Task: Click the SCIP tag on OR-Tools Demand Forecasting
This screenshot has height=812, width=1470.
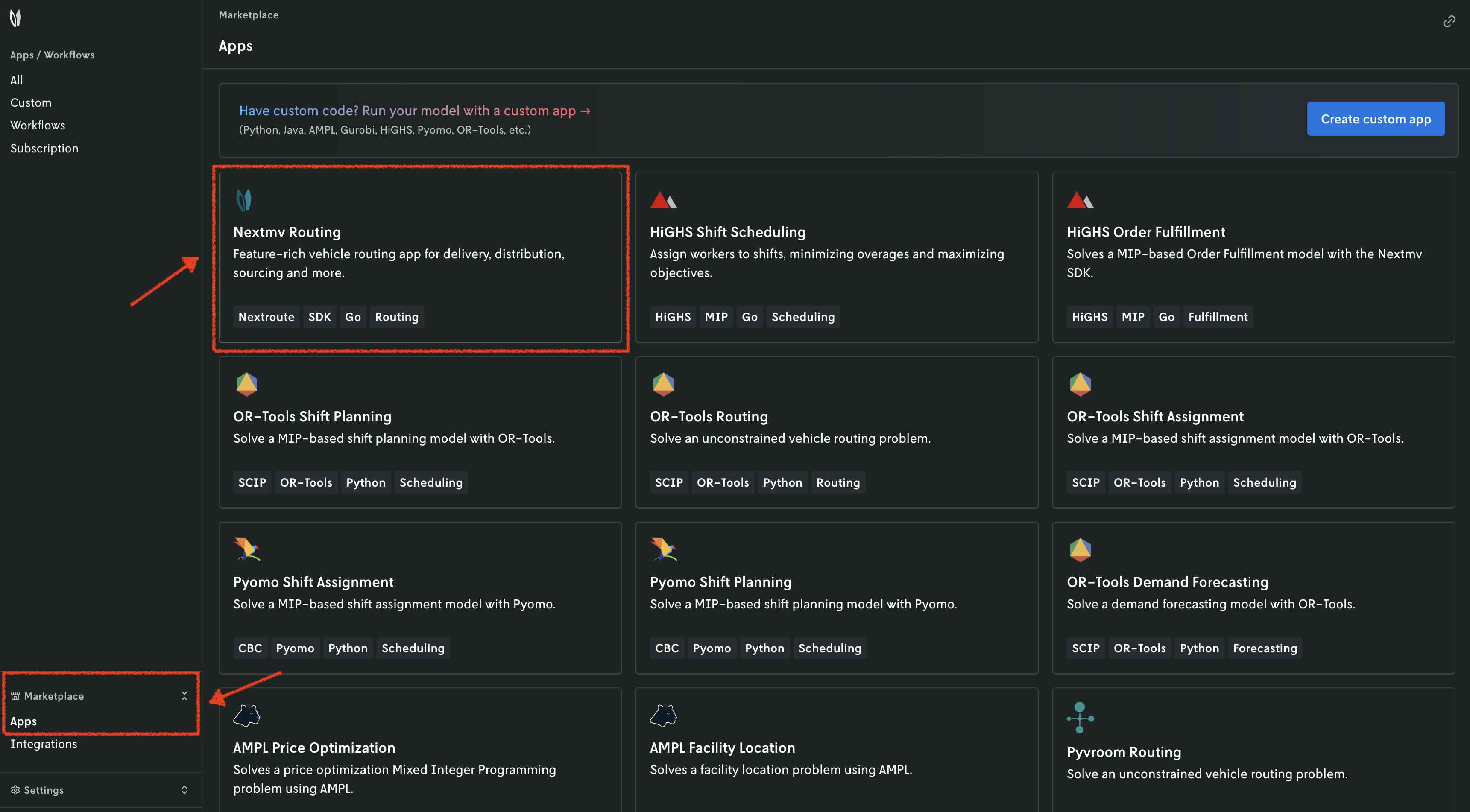Action: click(1085, 648)
